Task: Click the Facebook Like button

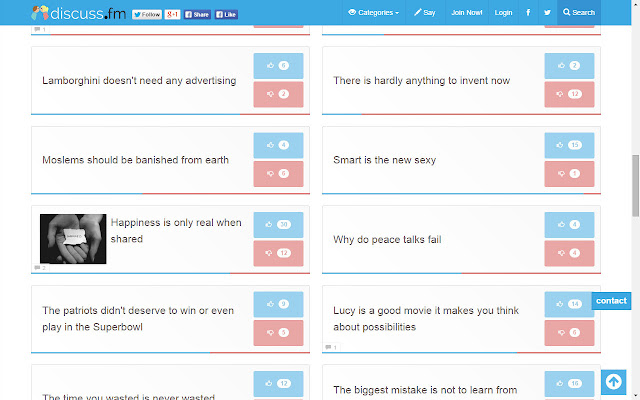Action: [226, 15]
